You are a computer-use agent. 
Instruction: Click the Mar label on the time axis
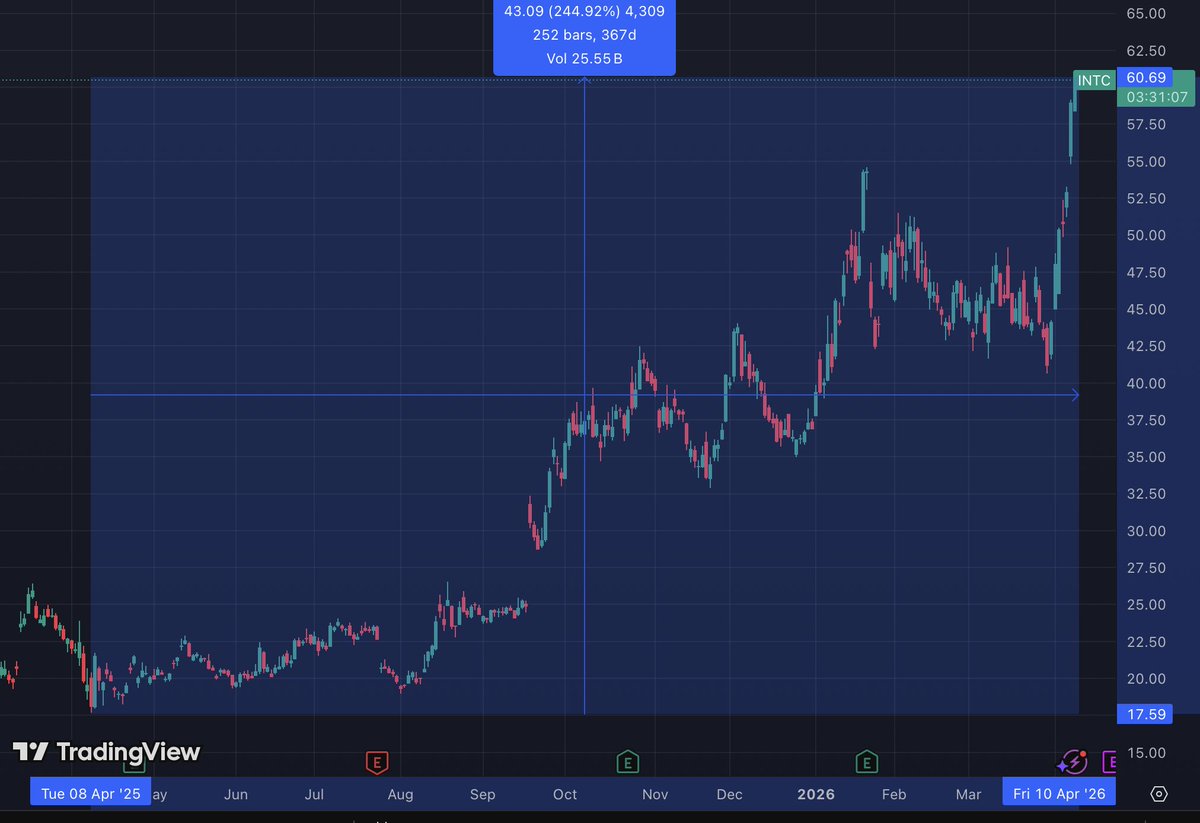[x=968, y=795]
